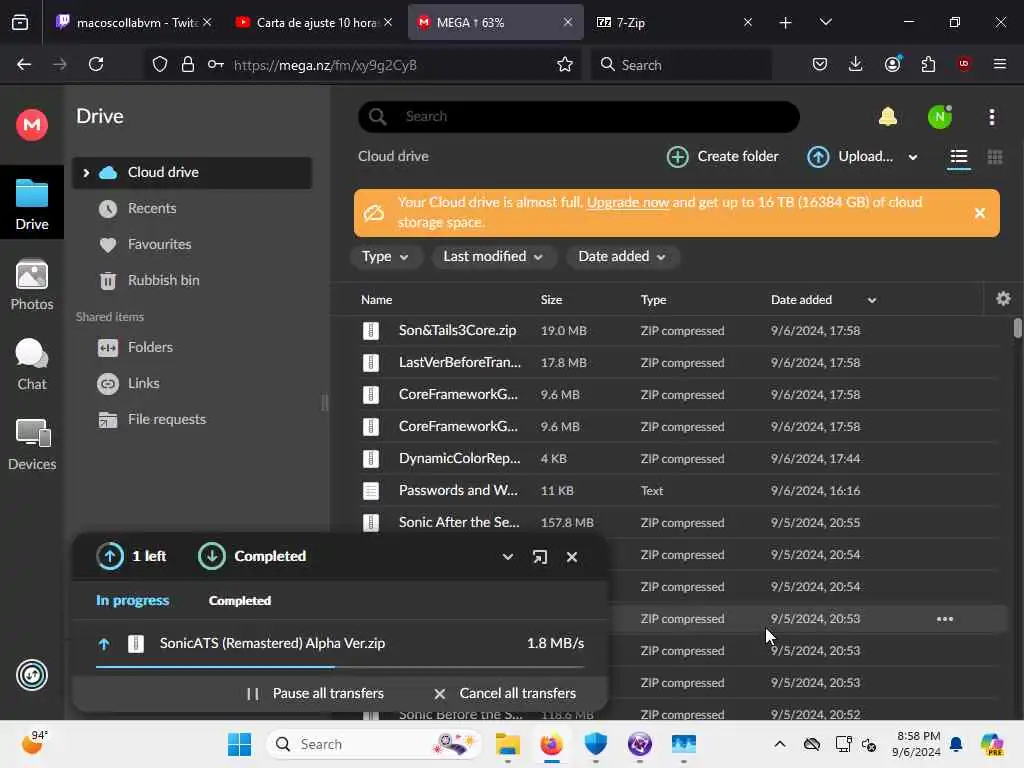Open the green account avatar menu
Image resolution: width=1024 pixels, height=768 pixels.
point(940,117)
